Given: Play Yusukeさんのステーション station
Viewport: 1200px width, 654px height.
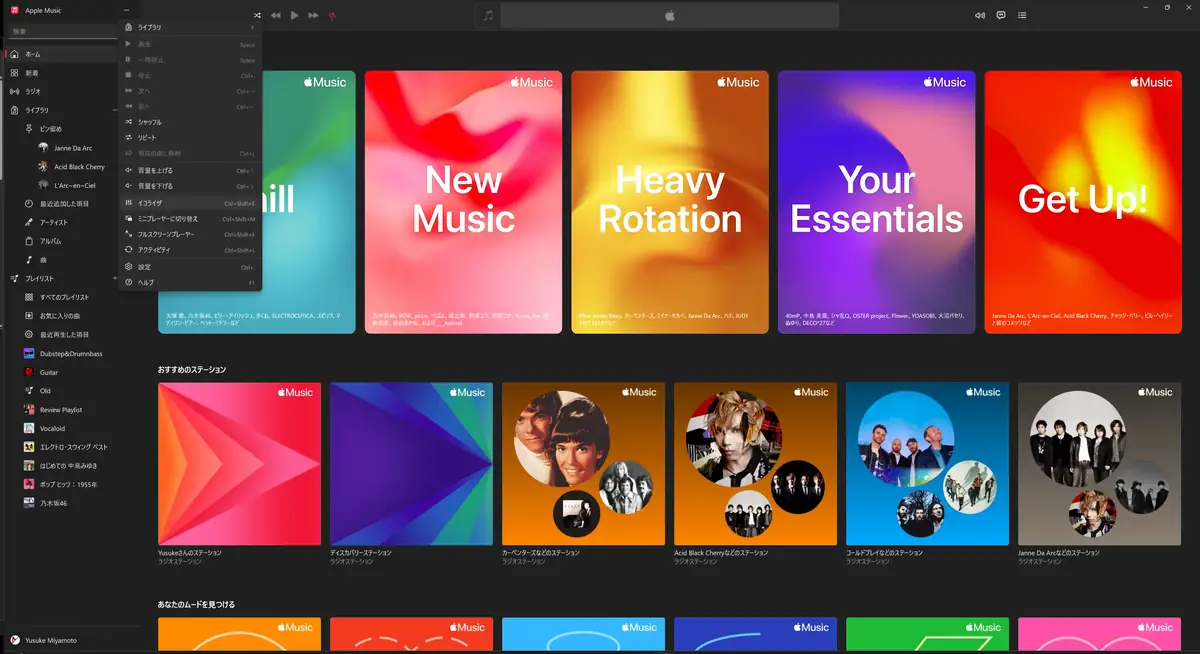Looking at the screenshot, I should [240, 463].
